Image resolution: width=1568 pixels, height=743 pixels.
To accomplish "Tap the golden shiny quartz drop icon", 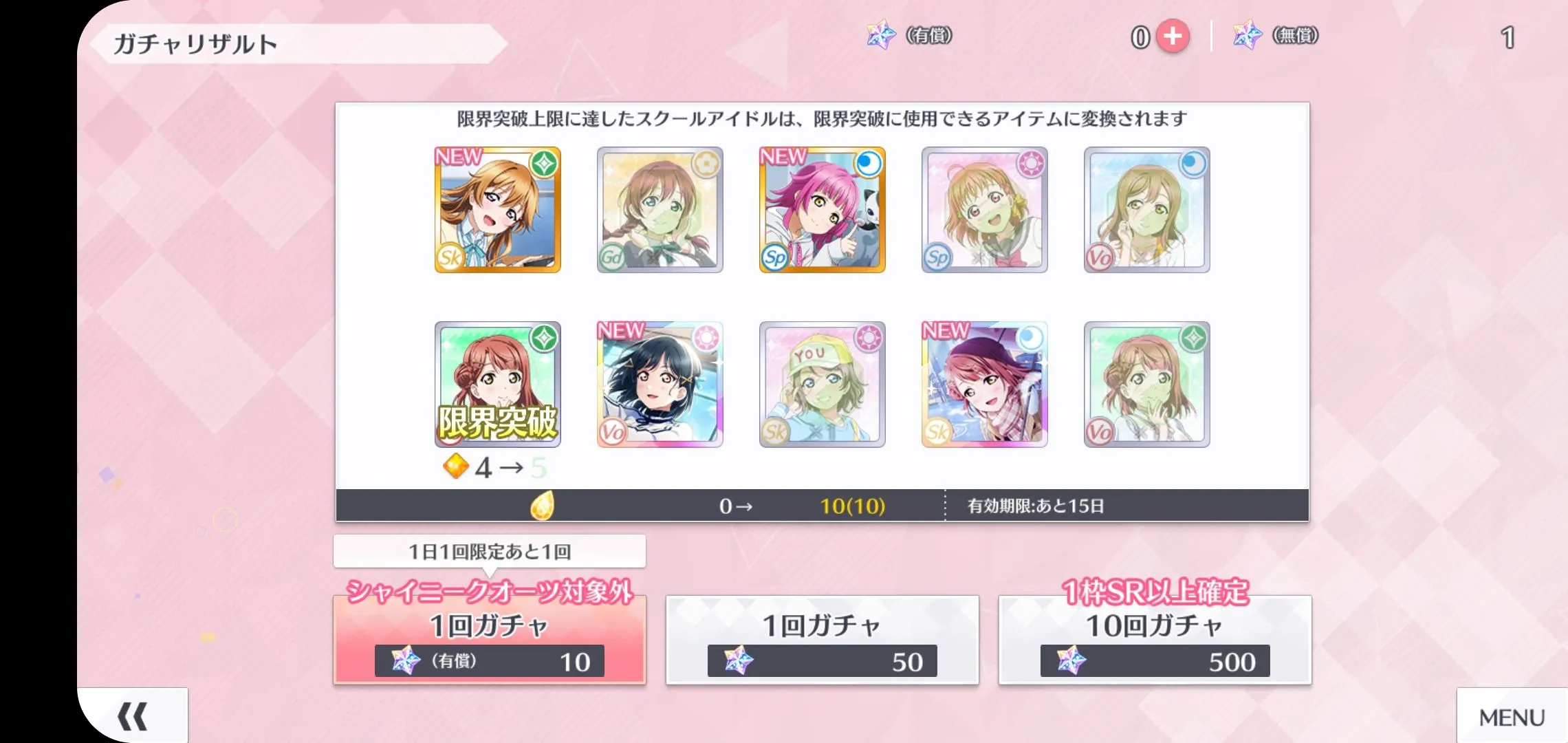I will pos(542,506).
